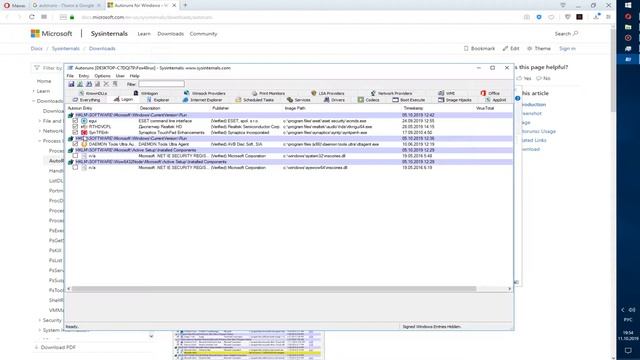Viewport: 640px width, 360px height.
Task: Open the Help menu in Autoruns
Action: pos(134,76)
